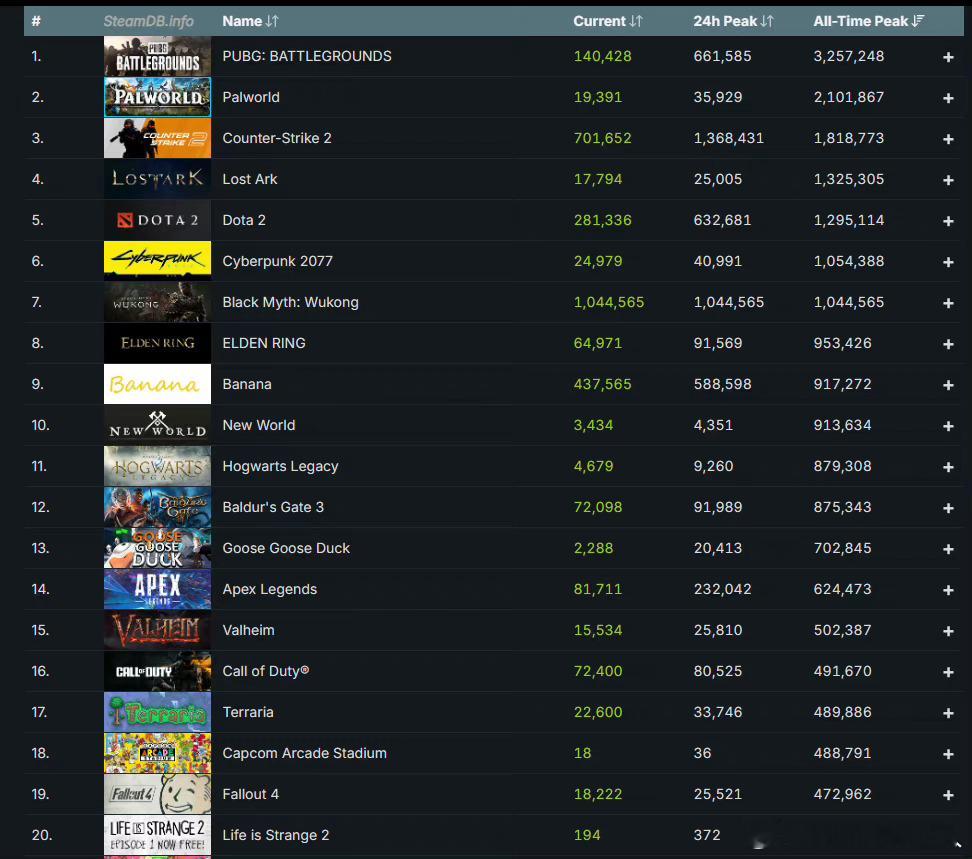Open the Cyberpunk 2077 link

pyautogui.click(x=278, y=261)
